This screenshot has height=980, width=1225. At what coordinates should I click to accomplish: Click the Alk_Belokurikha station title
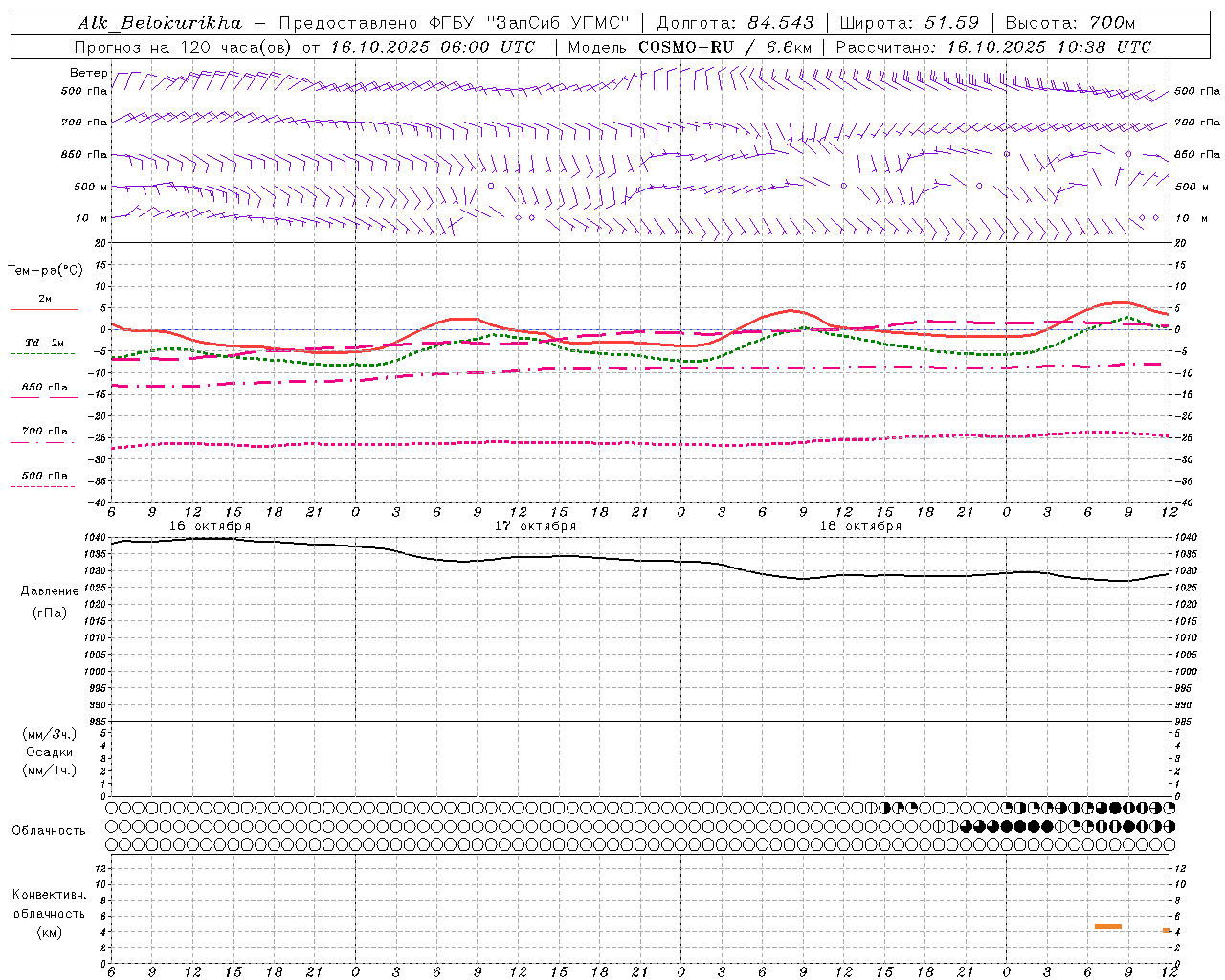(x=161, y=23)
